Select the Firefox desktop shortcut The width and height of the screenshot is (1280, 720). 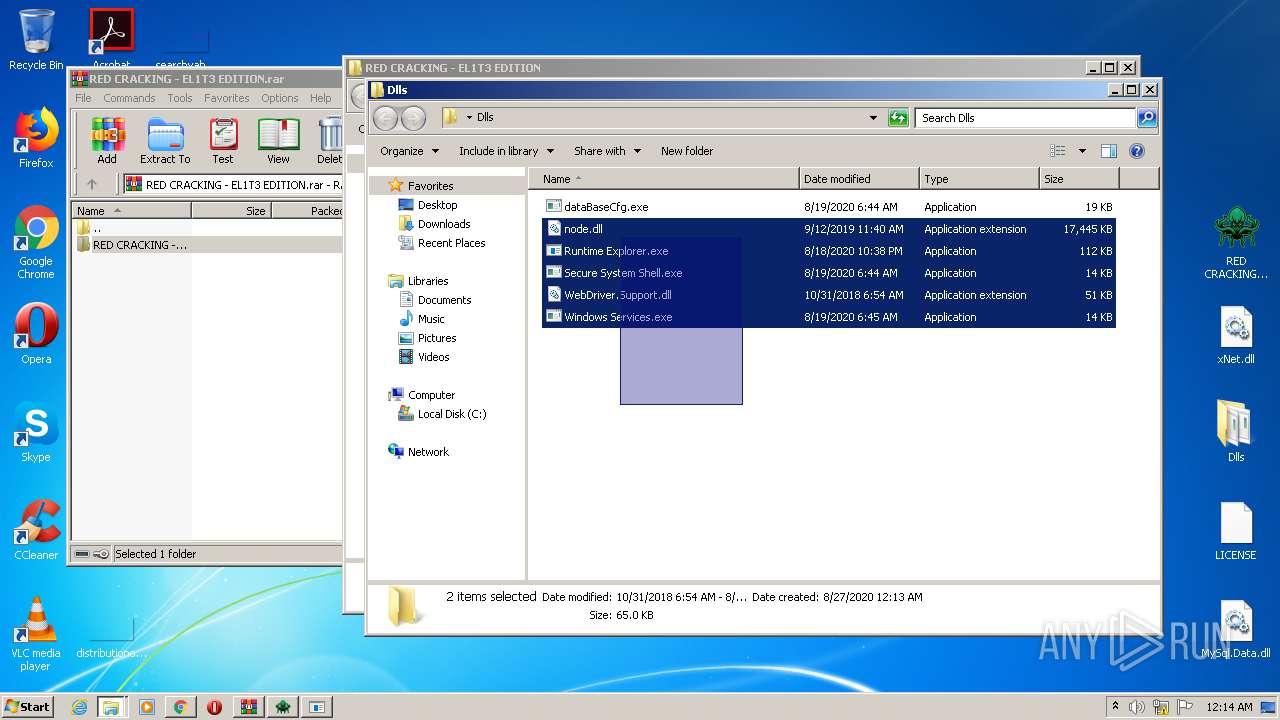point(36,138)
